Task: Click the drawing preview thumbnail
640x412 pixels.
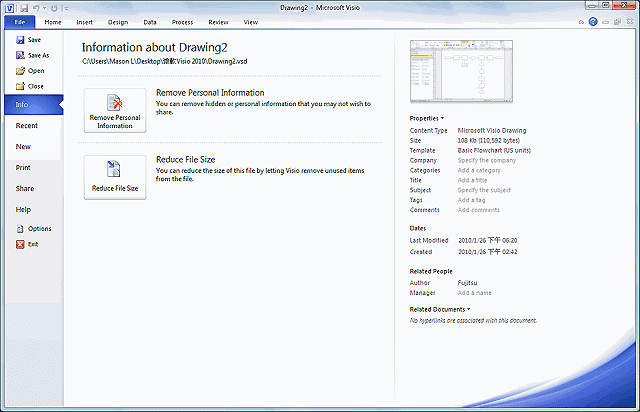Action: click(x=461, y=71)
